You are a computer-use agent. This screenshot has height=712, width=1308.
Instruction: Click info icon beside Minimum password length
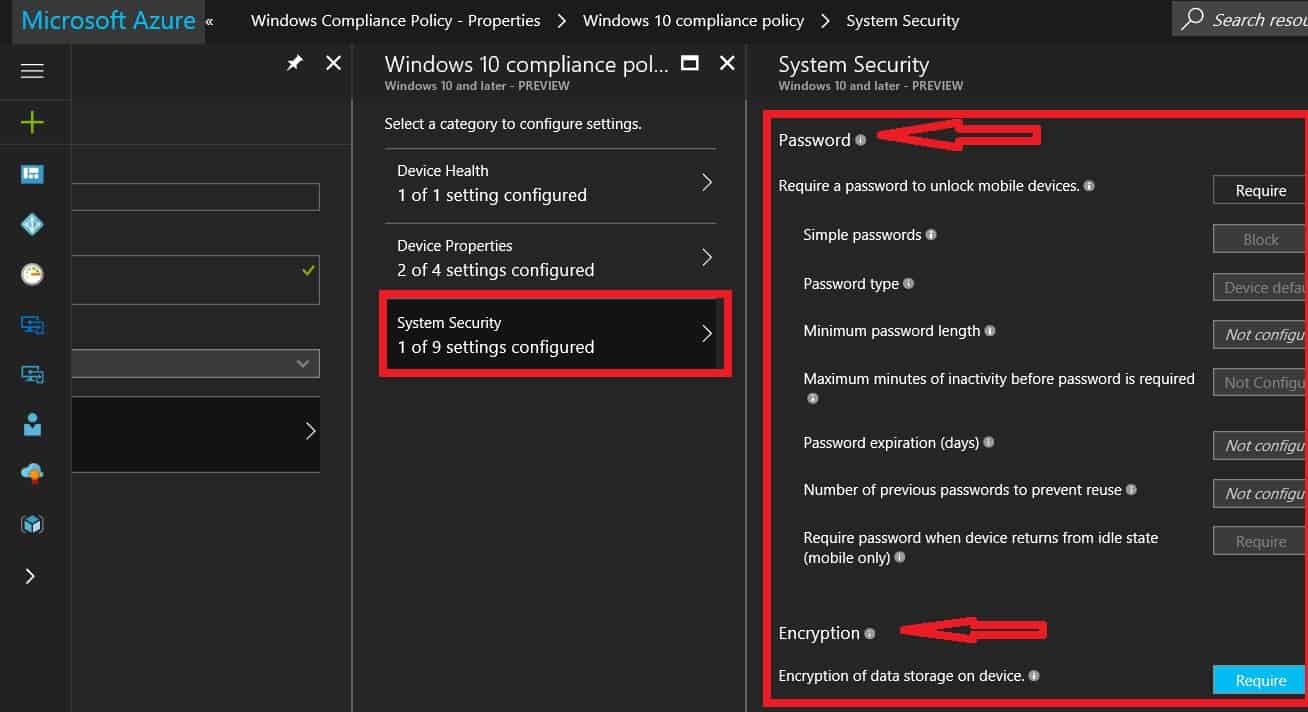click(x=990, y=331)
